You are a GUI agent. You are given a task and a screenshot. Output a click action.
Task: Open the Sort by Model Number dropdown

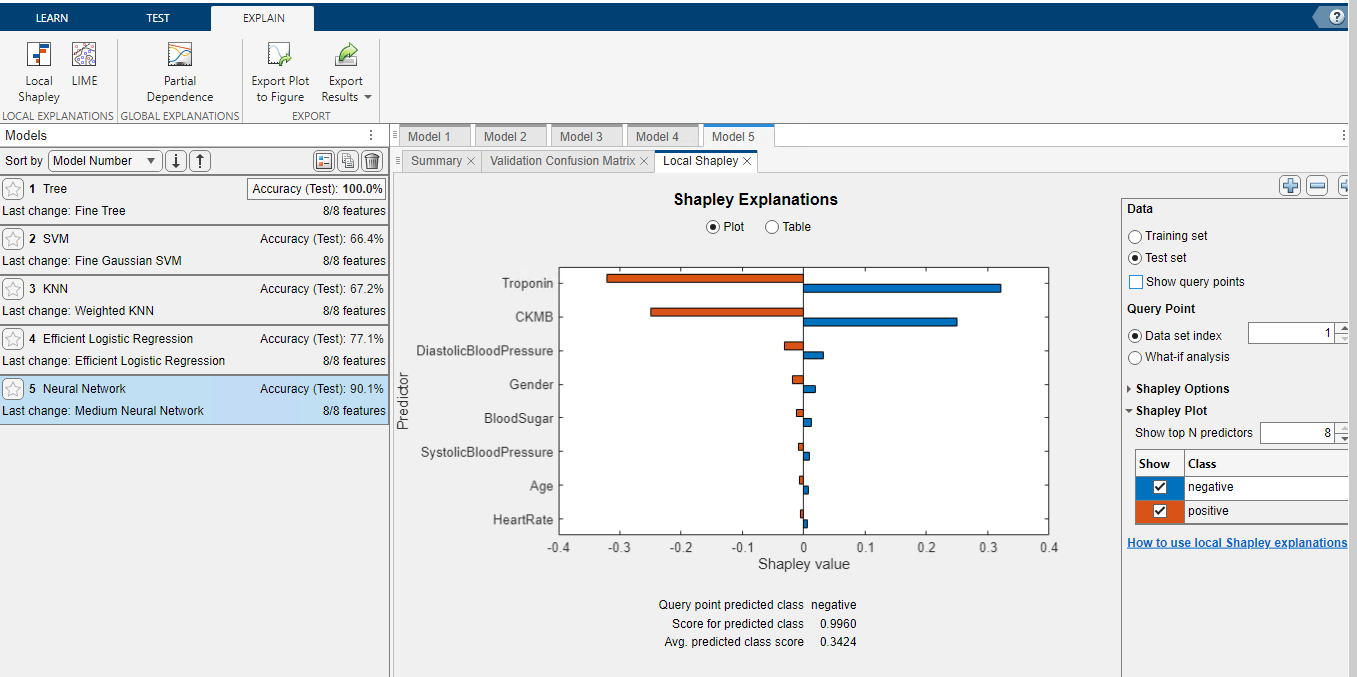(105, 161)
